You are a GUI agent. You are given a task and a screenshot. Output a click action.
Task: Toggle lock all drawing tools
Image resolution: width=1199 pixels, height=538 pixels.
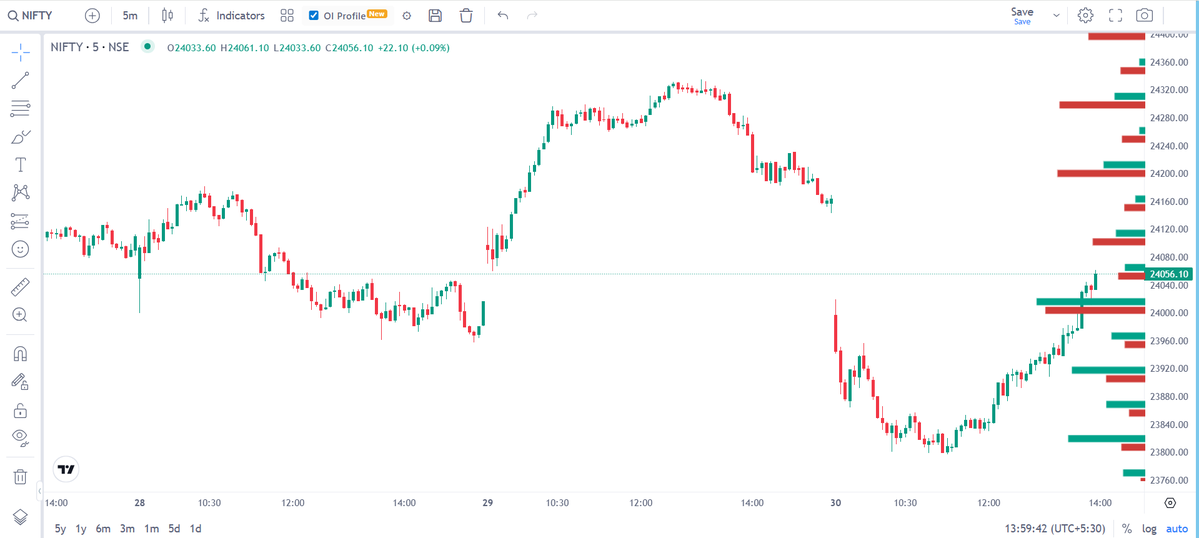[x=20, y=410]
